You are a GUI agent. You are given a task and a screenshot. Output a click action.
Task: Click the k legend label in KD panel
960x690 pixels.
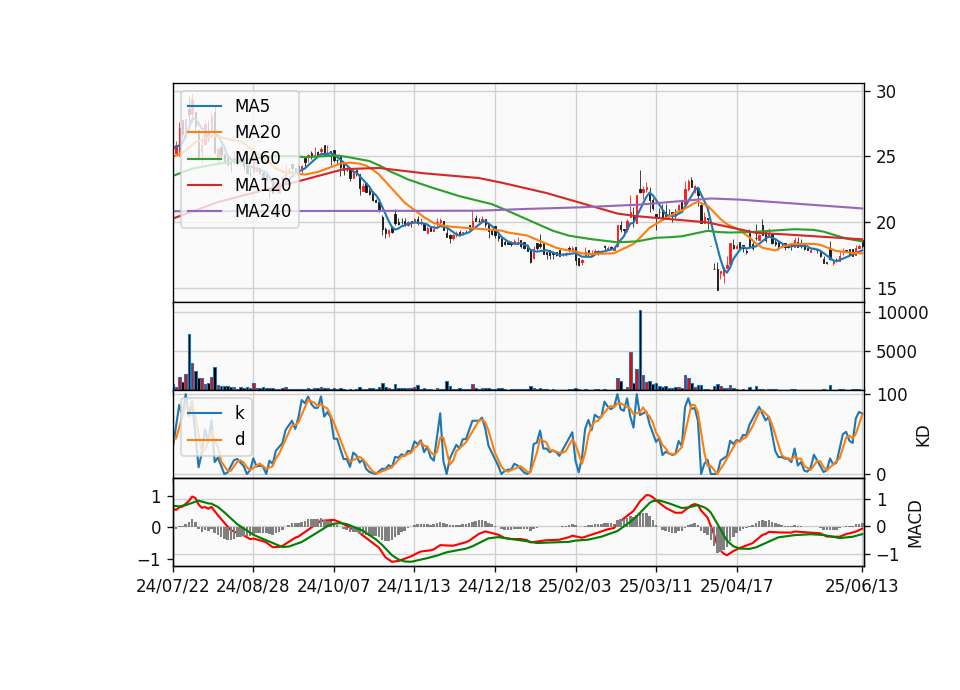click(239, 413)
